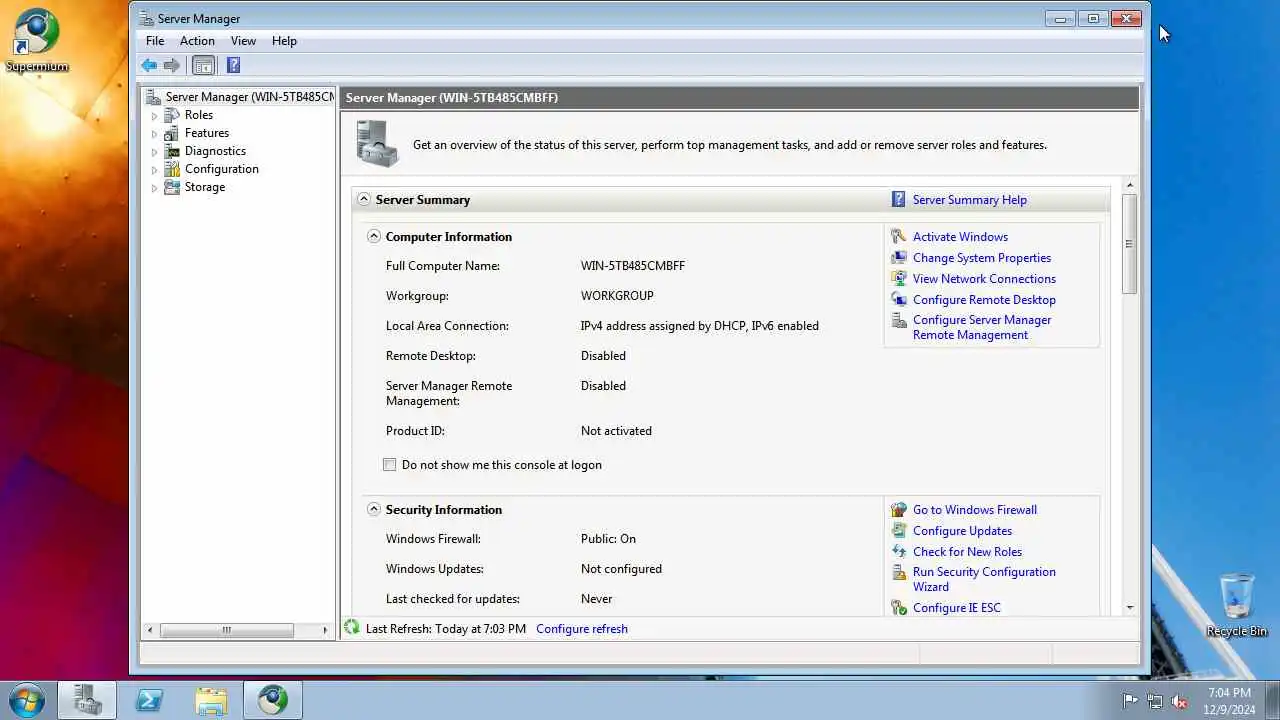This screenshot has width=1280, height=720.
Task: Click Go to Windows Firewall link
Action: [975, 510]
